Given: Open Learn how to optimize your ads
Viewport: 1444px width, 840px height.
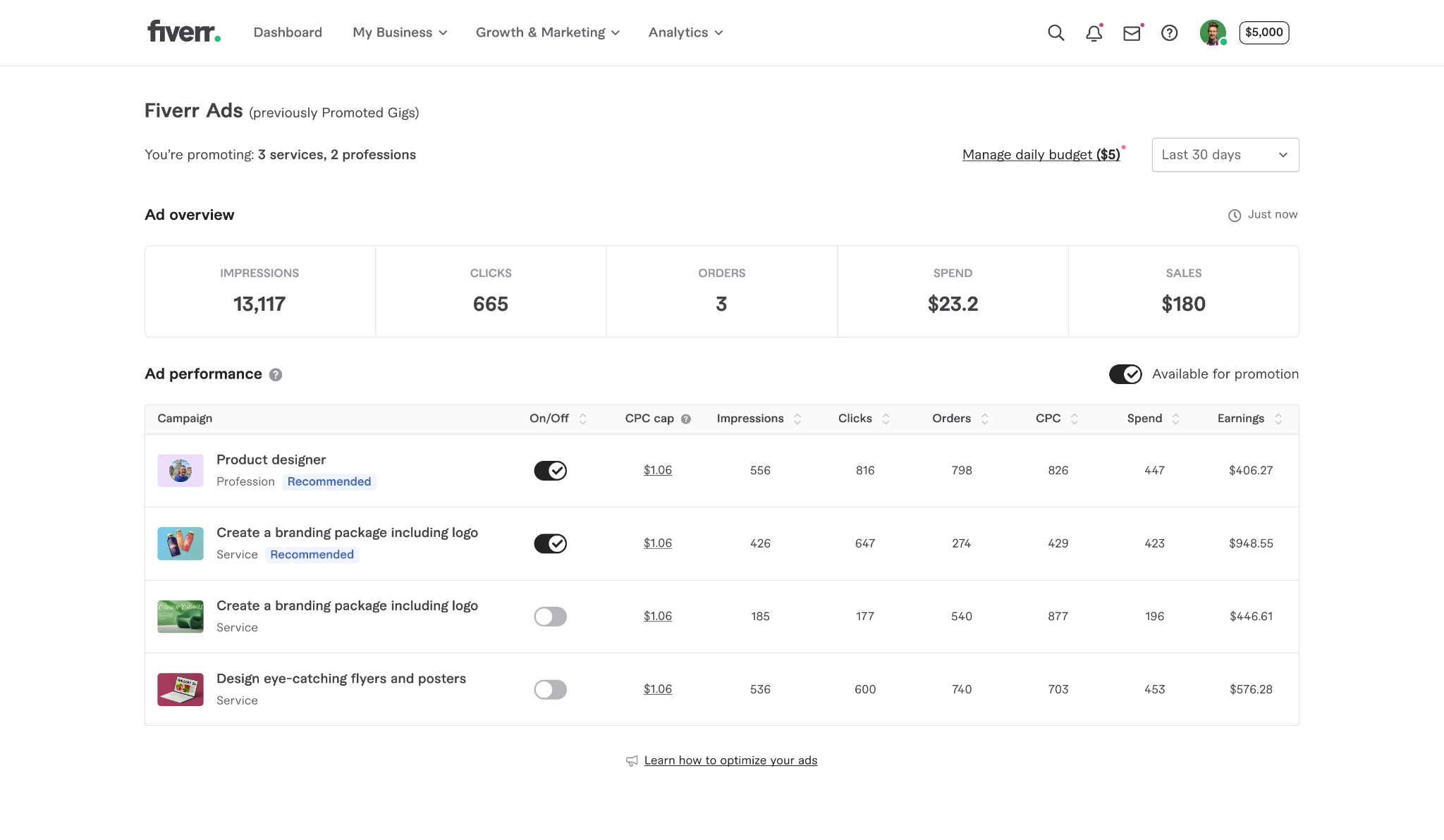Looking at the screenshot, I should coord(730,760).
